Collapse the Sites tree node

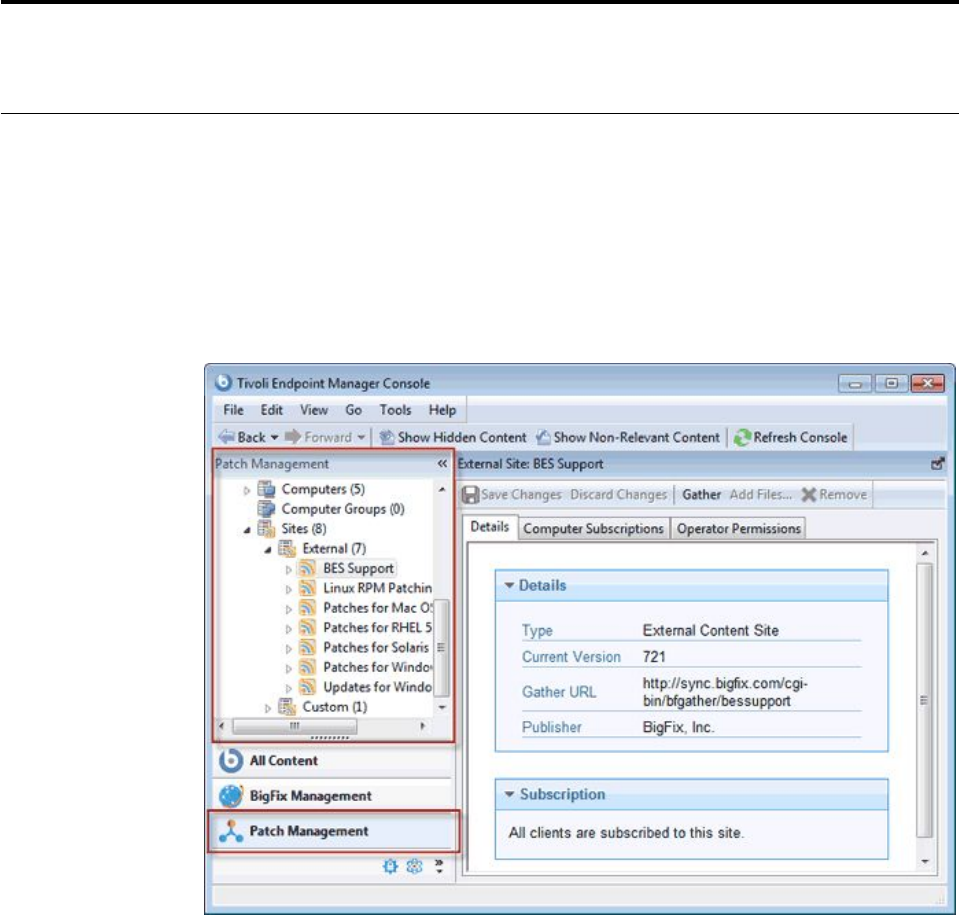tap(246, 530)
